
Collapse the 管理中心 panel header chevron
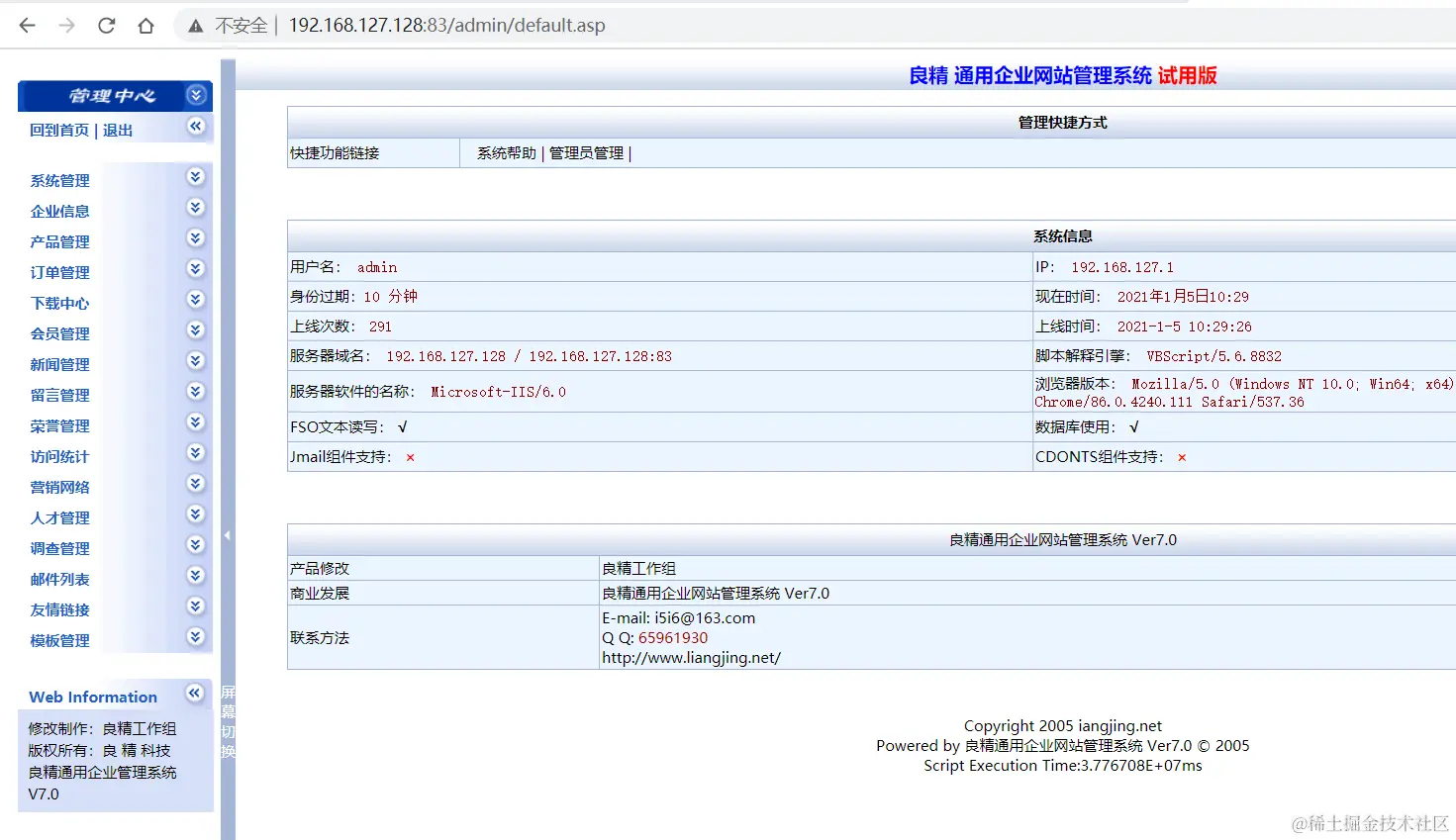(196, 95)
